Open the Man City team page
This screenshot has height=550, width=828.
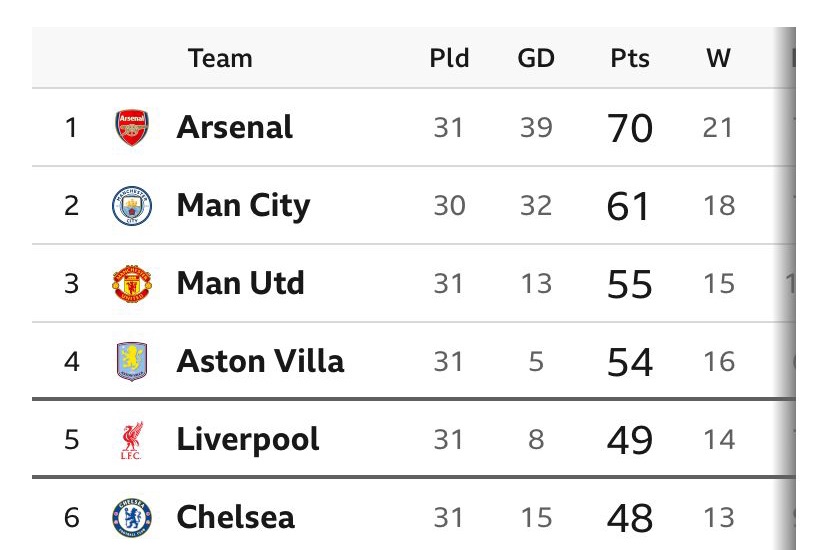coord(243,206)
